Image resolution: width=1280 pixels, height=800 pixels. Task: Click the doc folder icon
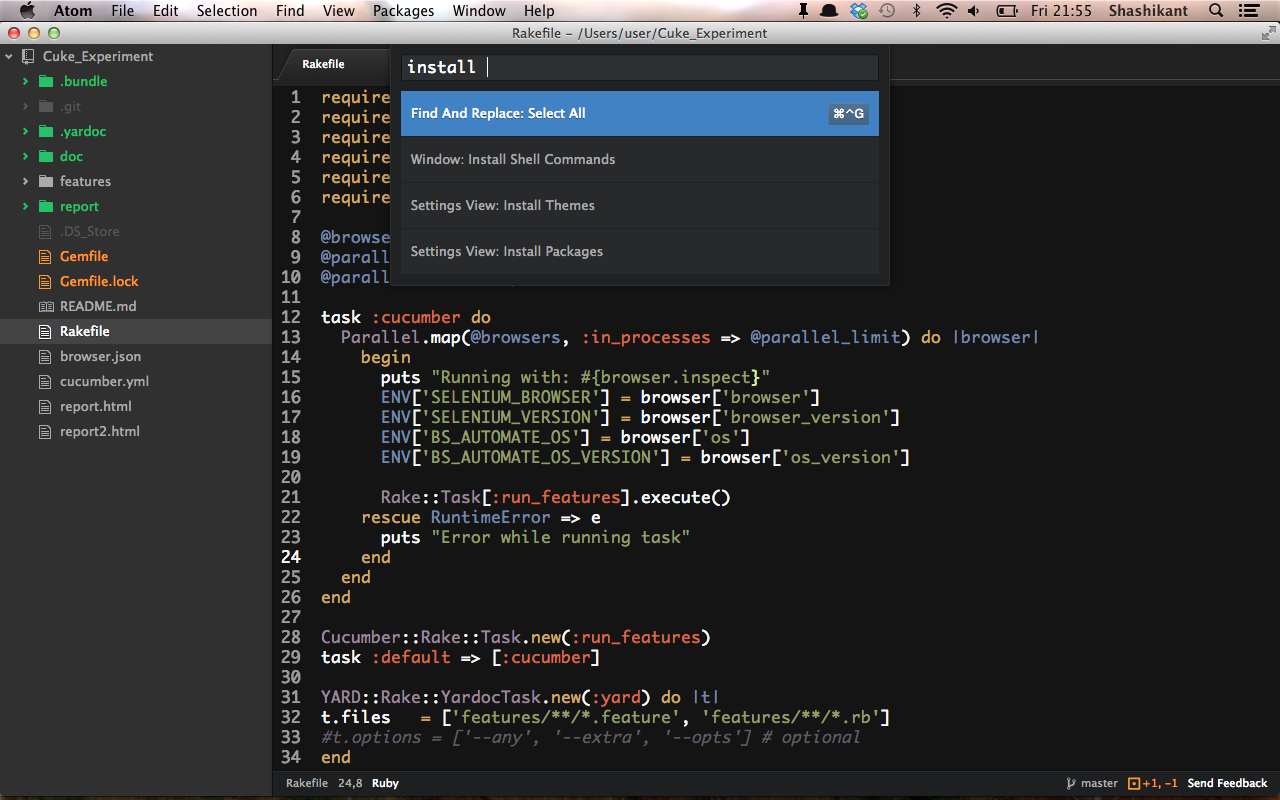[45, 156]
